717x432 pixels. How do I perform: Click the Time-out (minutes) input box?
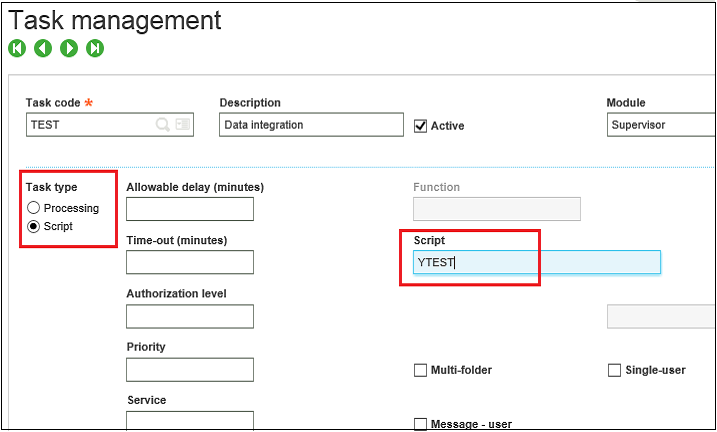click(190, 262)
